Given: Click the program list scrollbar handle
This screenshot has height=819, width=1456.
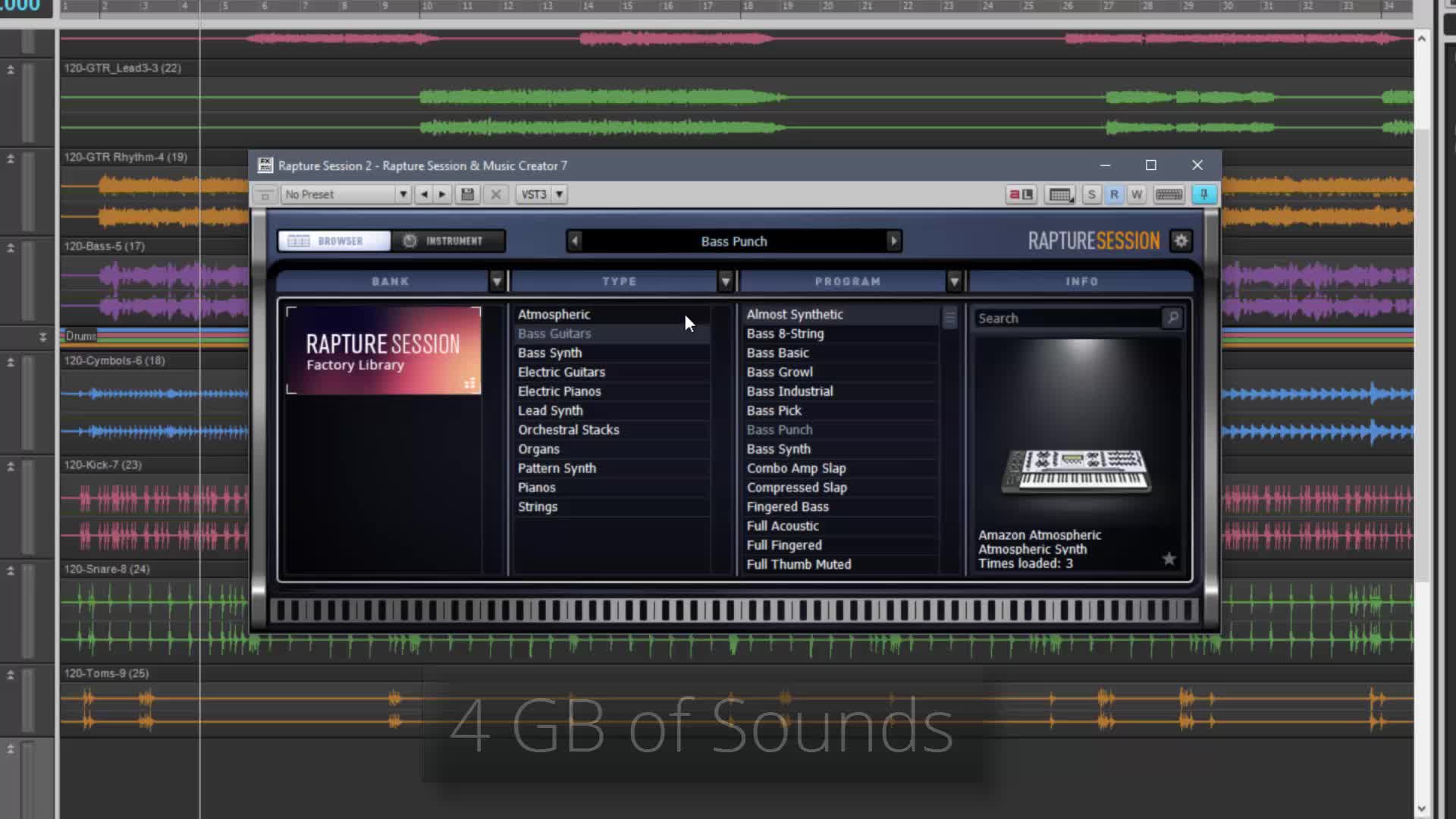Looking at the screenshot, I should click(x=949, y=318).
